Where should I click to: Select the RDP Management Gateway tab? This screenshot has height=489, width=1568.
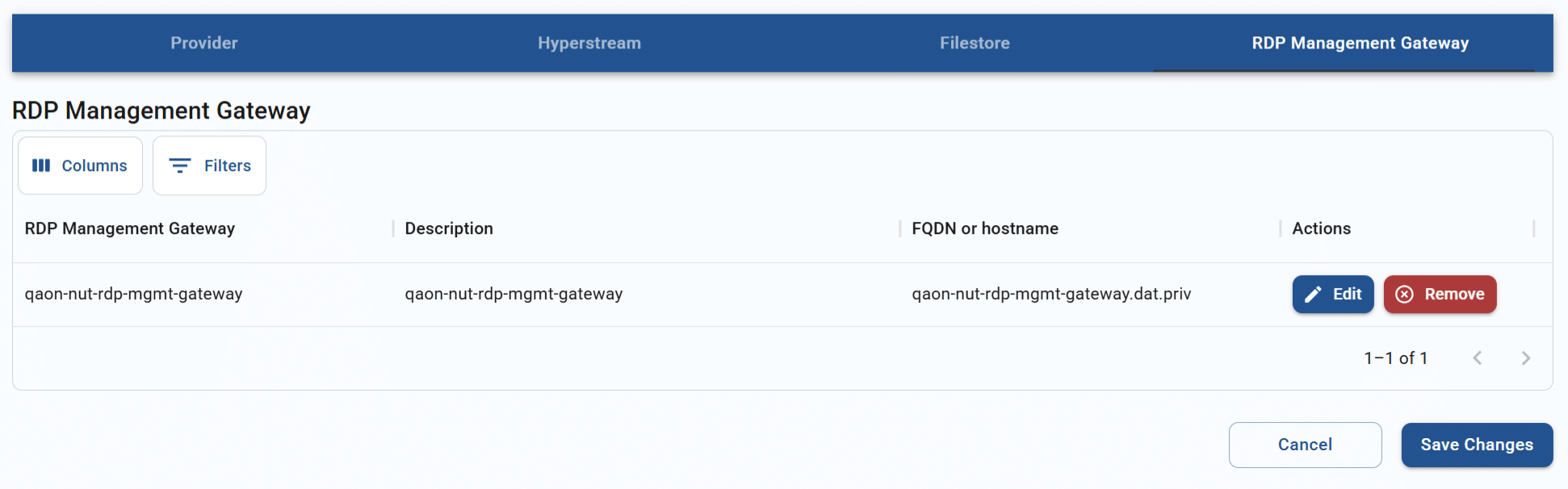click(x=1360, y=43)
